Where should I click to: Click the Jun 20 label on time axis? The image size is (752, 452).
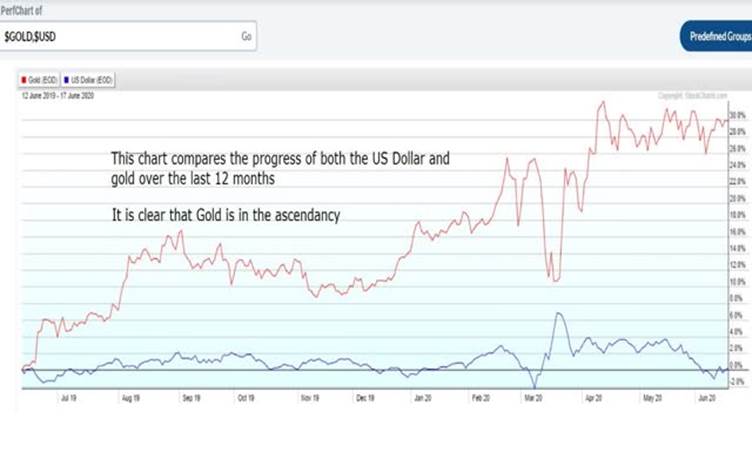706,397
